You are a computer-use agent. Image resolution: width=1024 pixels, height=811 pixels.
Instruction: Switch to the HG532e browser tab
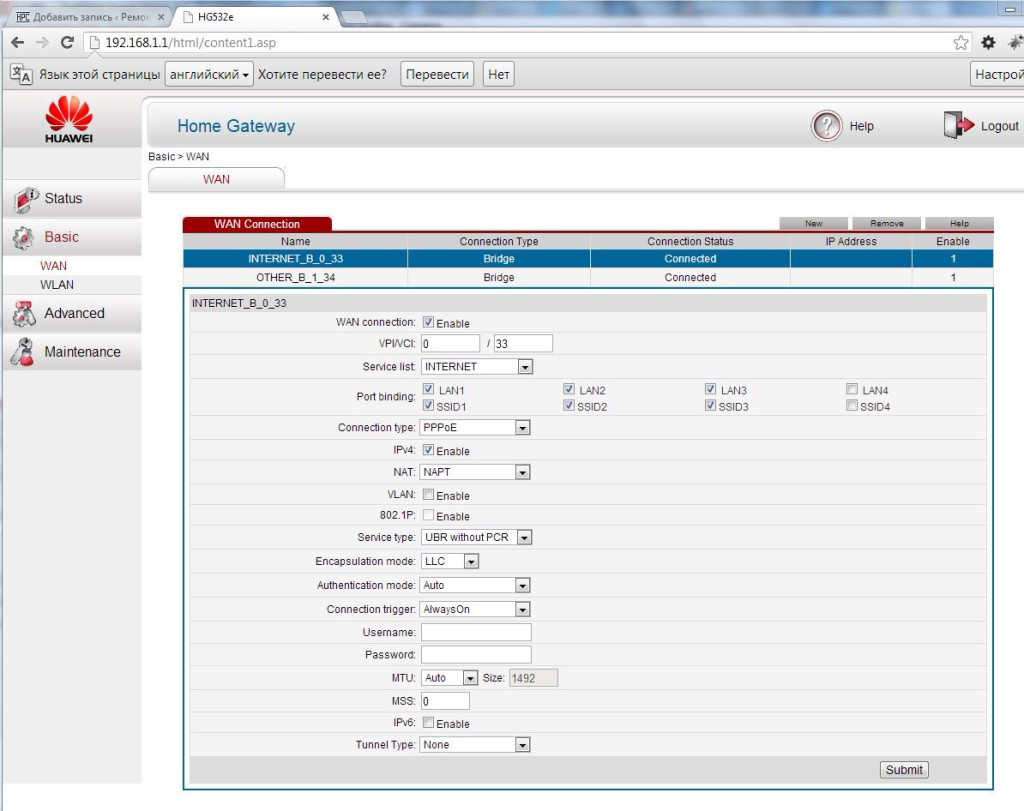pos(254,17)
